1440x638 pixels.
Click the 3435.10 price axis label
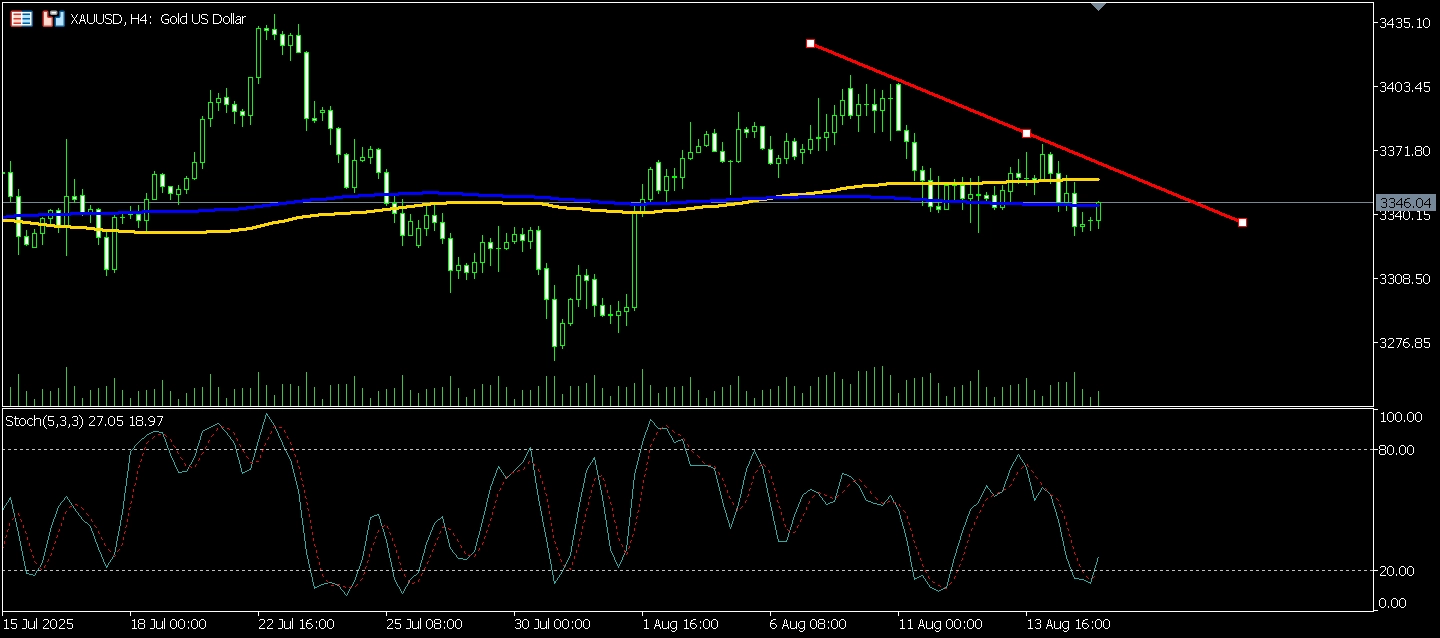coord(1406,23)
